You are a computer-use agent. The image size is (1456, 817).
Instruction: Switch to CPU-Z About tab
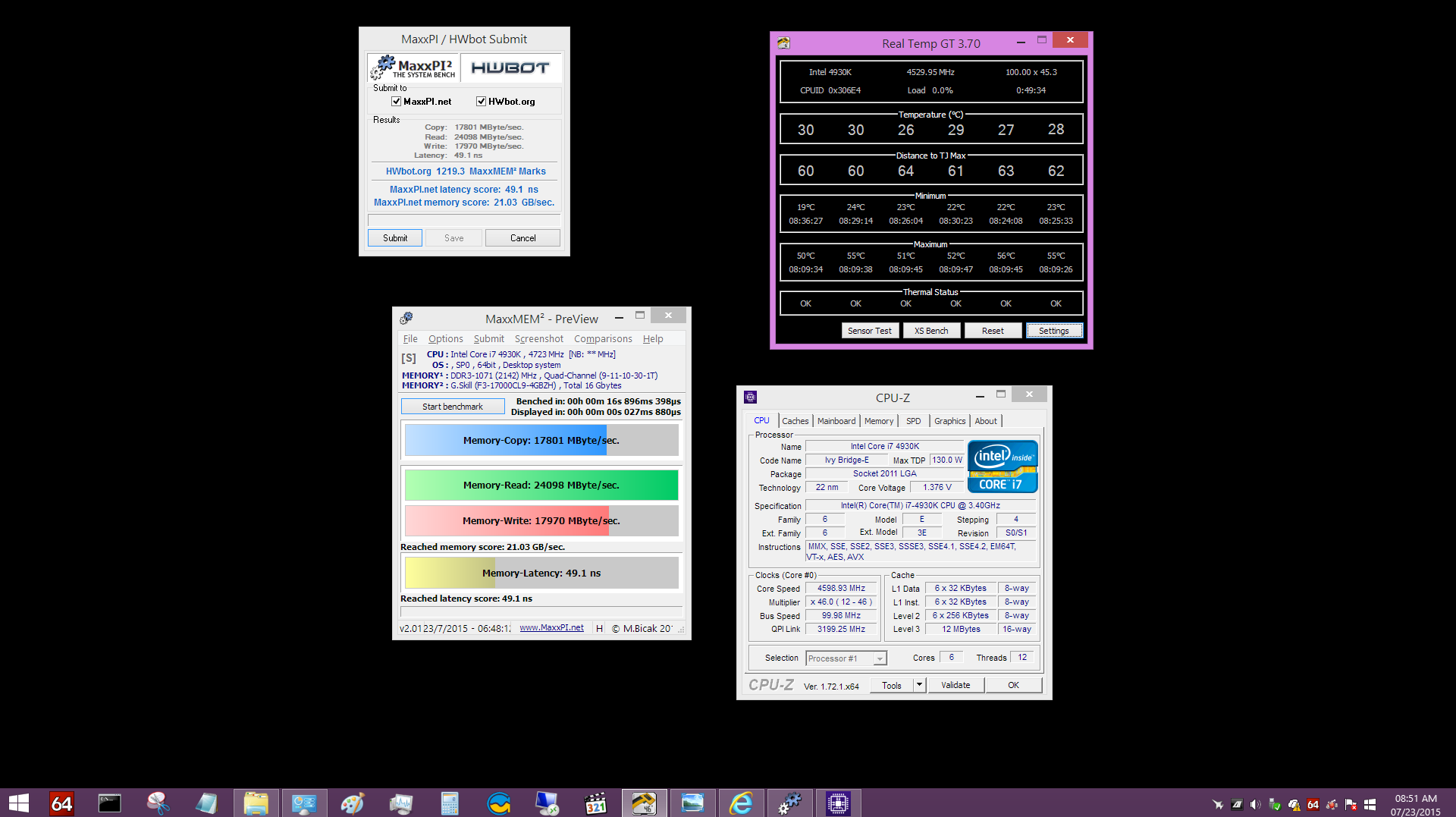986,421
